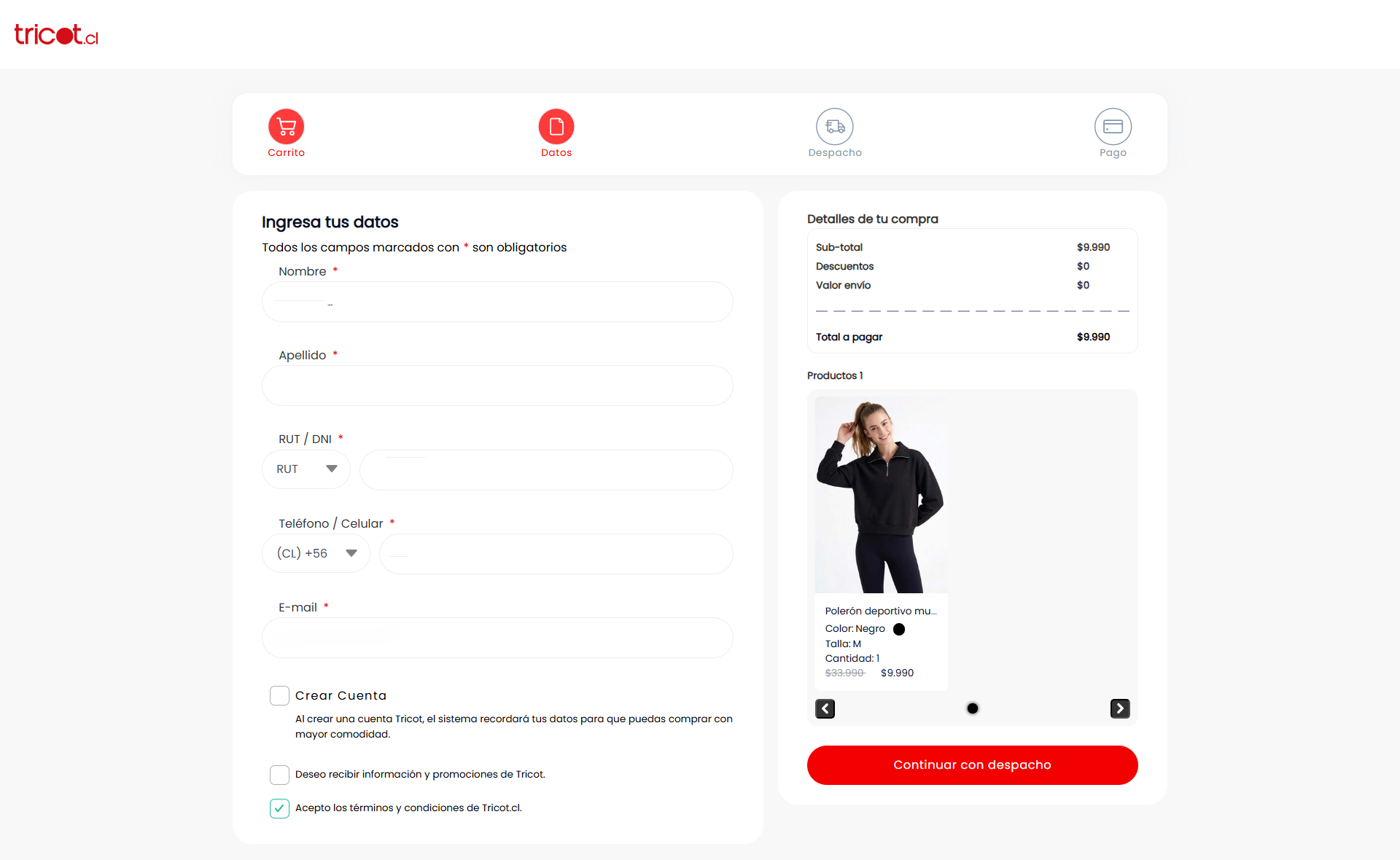
Task: Click the Sub-total label
Action: 839,248
